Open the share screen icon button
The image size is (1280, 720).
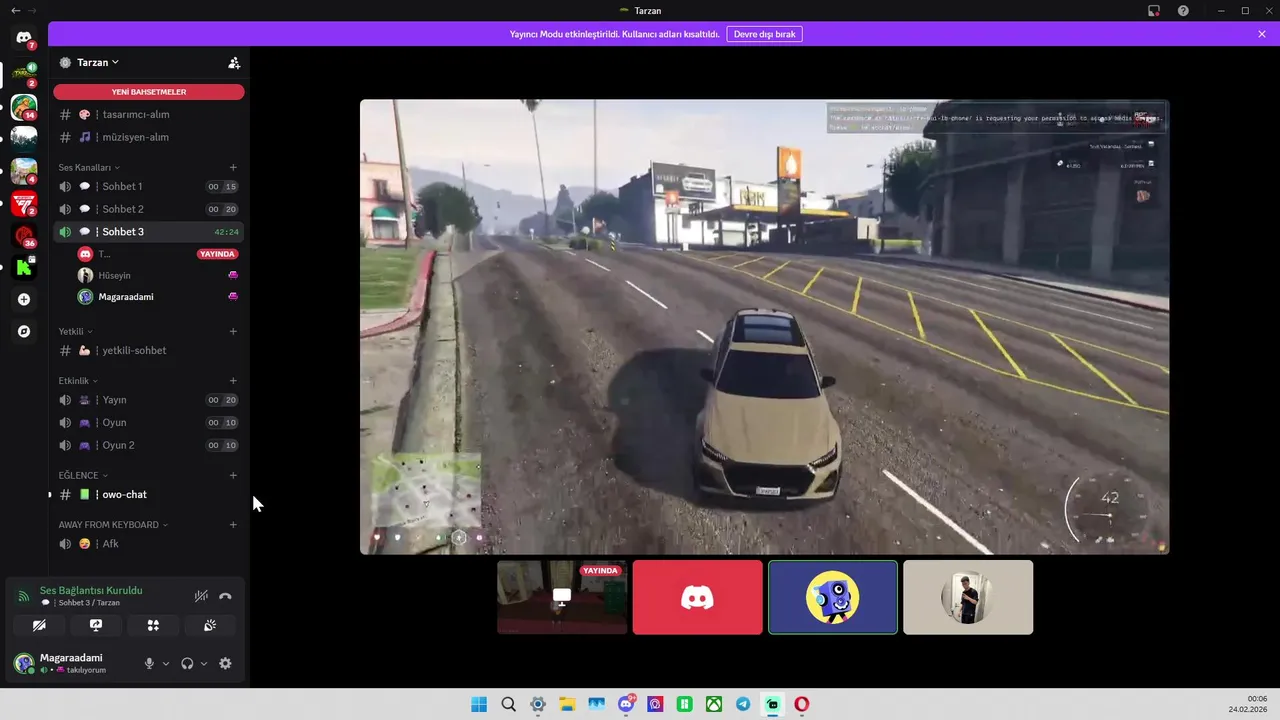96,625
